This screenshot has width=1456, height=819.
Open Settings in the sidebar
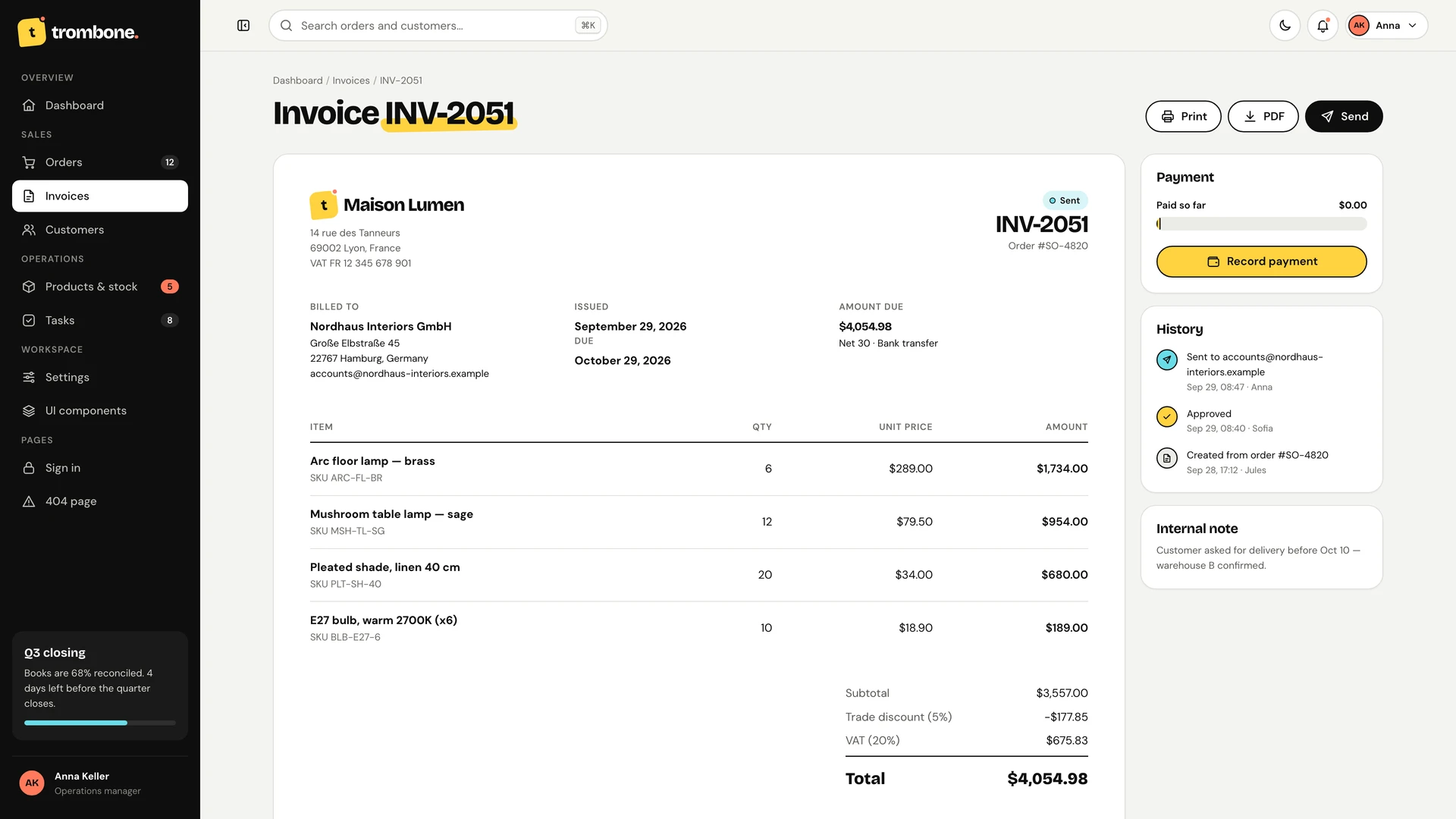pyautogui.click(x=100, y=377)
